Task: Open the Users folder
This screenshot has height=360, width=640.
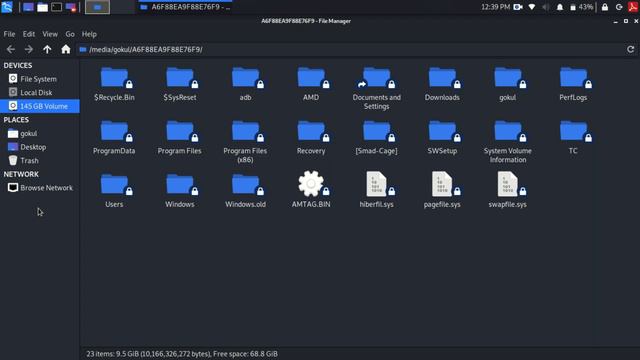Action: [x=114, y=191]
